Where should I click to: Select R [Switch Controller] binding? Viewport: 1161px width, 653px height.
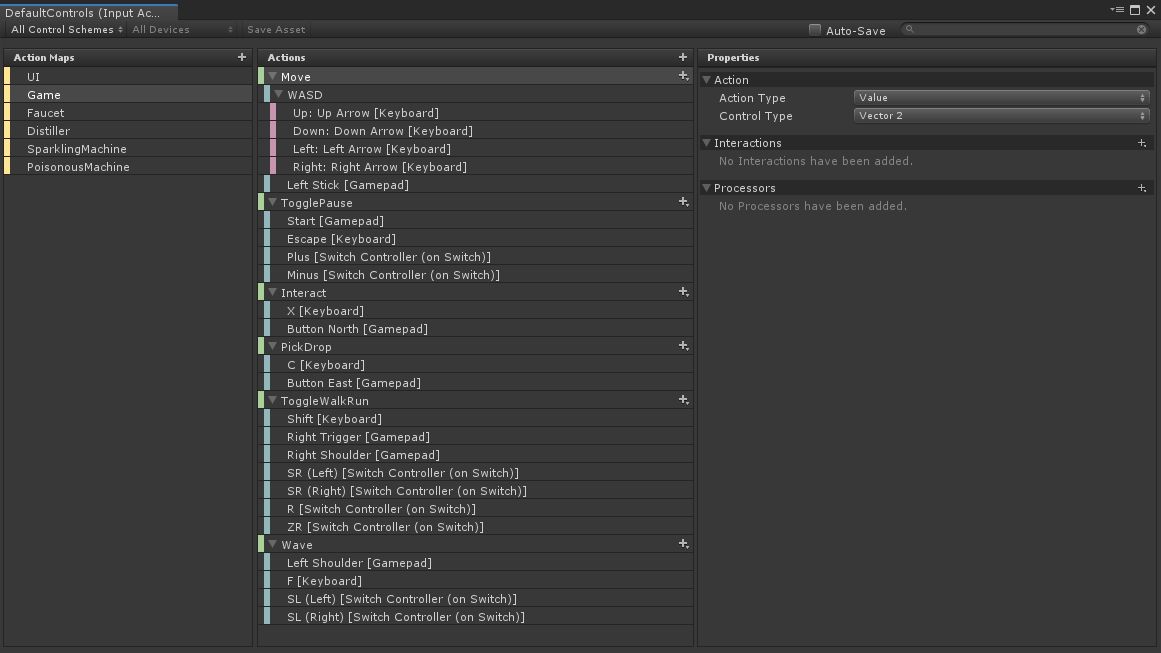[478, 509]
